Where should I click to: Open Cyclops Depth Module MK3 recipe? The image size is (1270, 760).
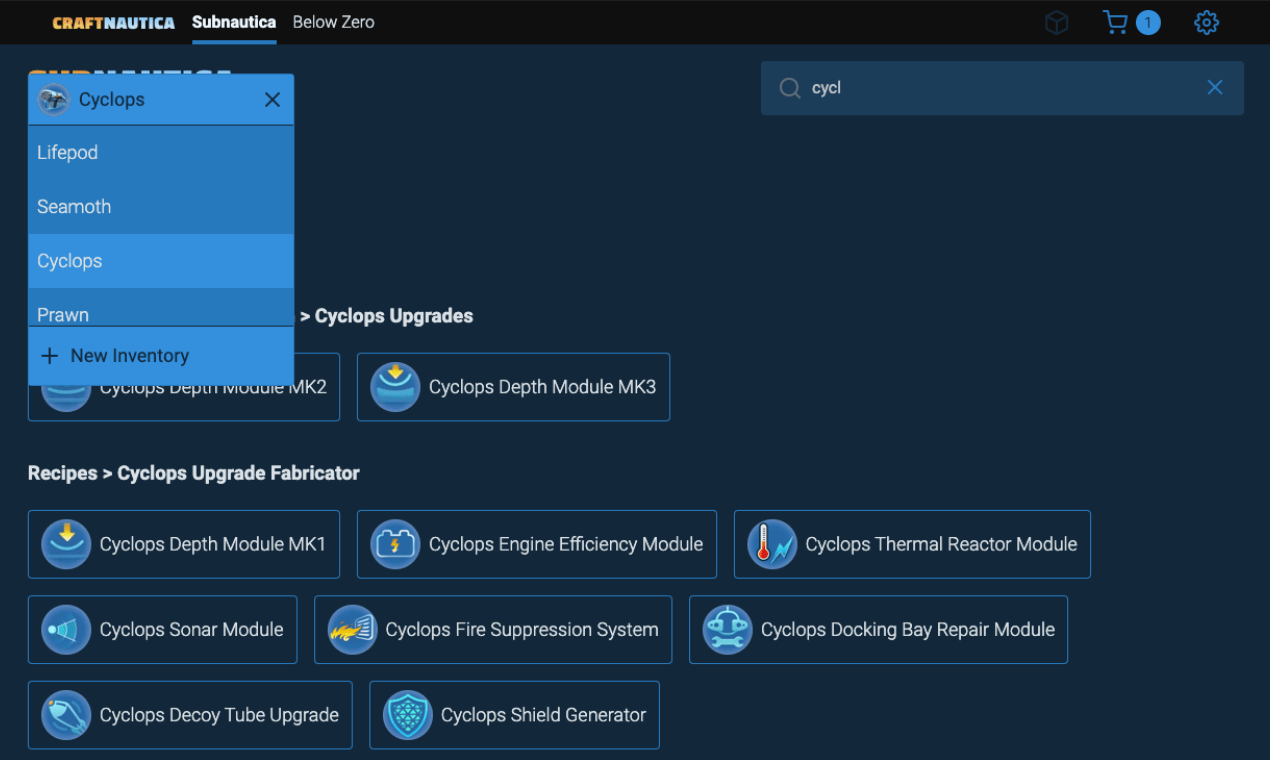[513, 387]
